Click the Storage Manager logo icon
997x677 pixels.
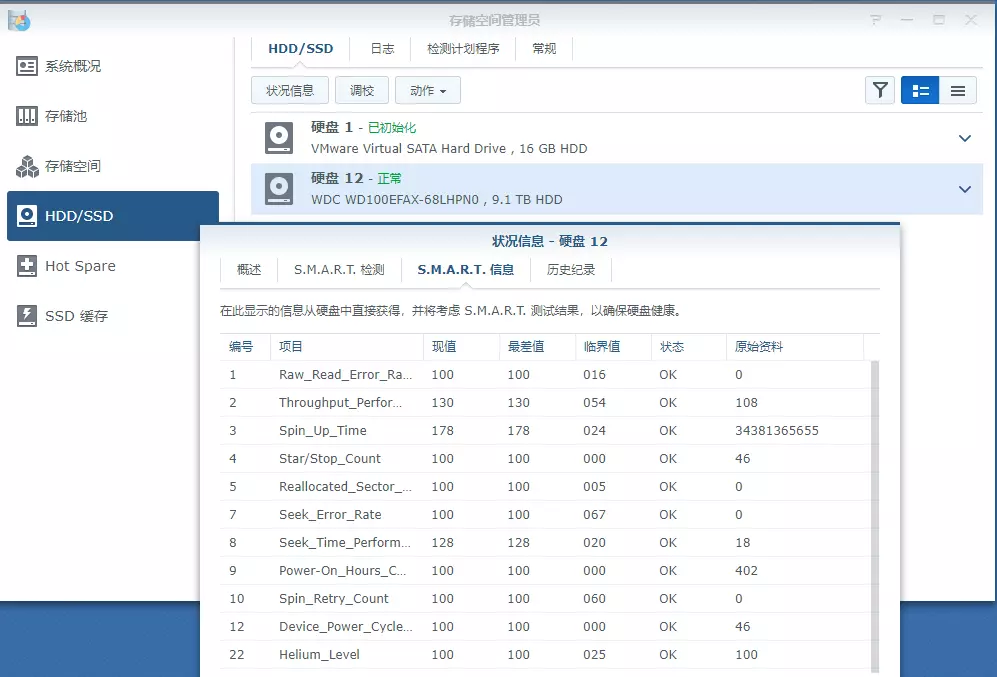[x=18, y=20]
